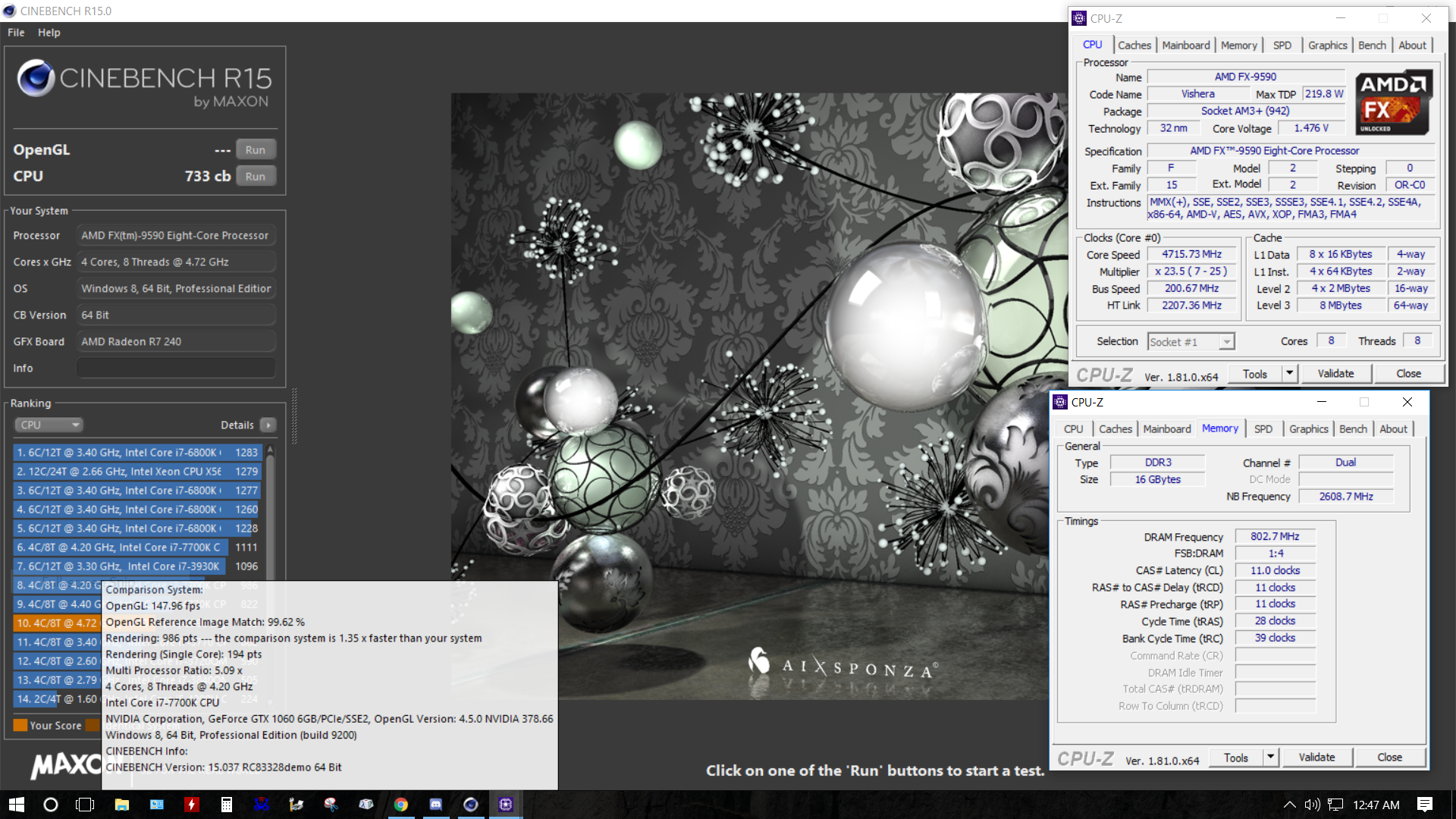Switch to About tab in top CPU-Z
Screen dimensions: 1456x819
point(1412,45)
